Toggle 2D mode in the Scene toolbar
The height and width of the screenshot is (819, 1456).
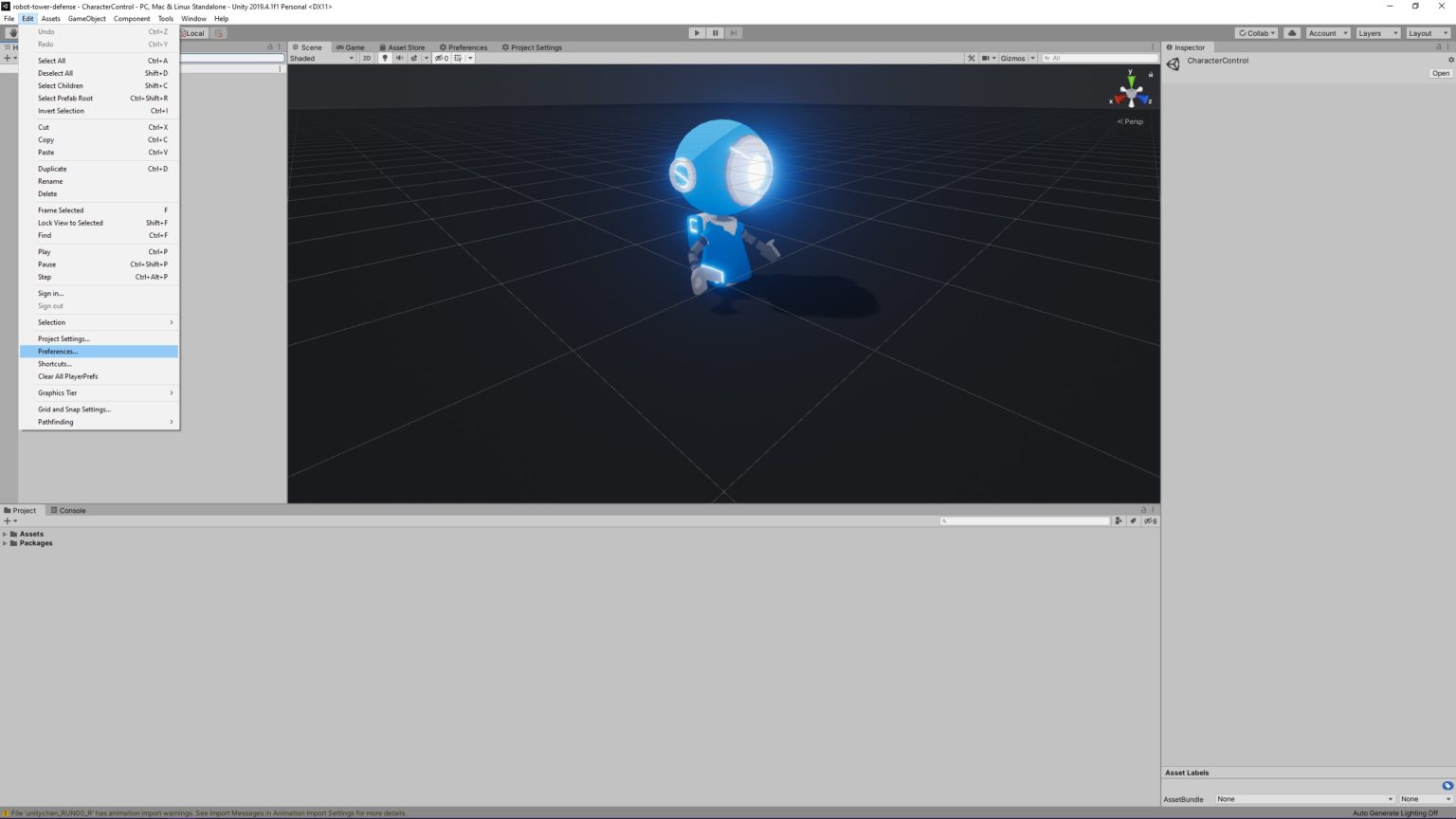click(367, 58)
